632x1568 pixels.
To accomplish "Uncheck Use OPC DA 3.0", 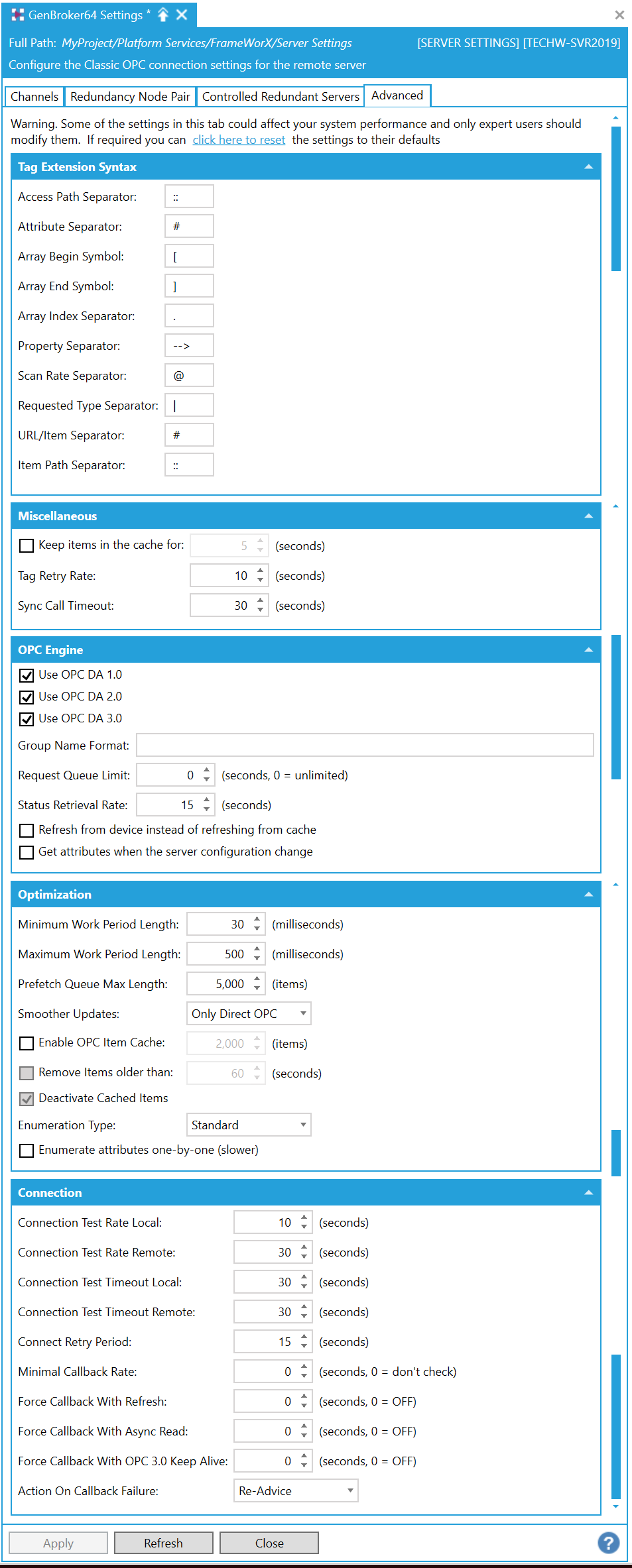I will click(27, 719).
